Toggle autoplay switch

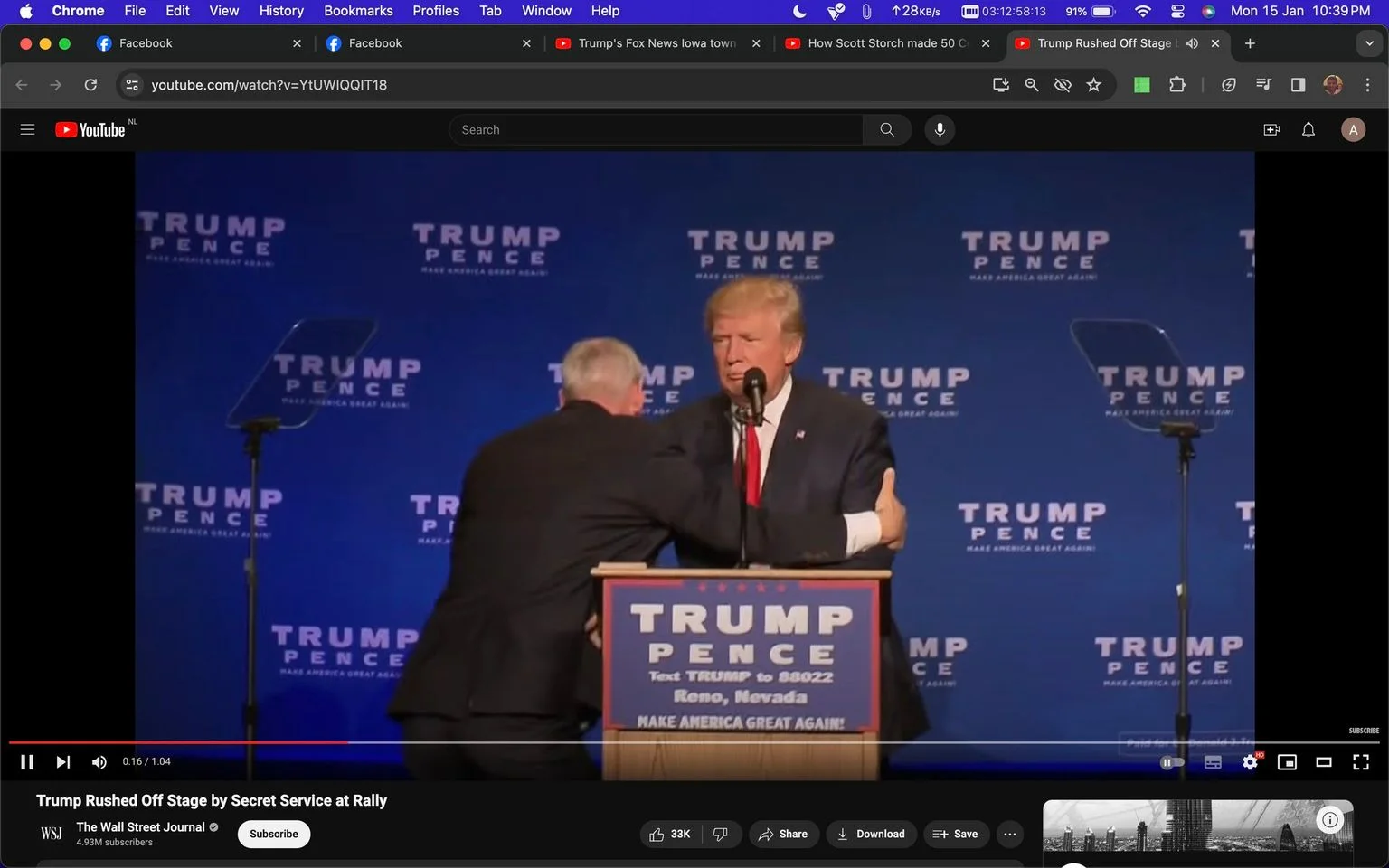1172,762
